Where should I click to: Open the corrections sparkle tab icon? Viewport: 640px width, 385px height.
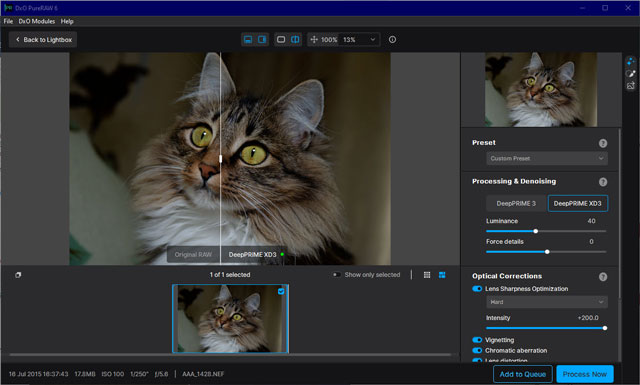tap(631, 62)
